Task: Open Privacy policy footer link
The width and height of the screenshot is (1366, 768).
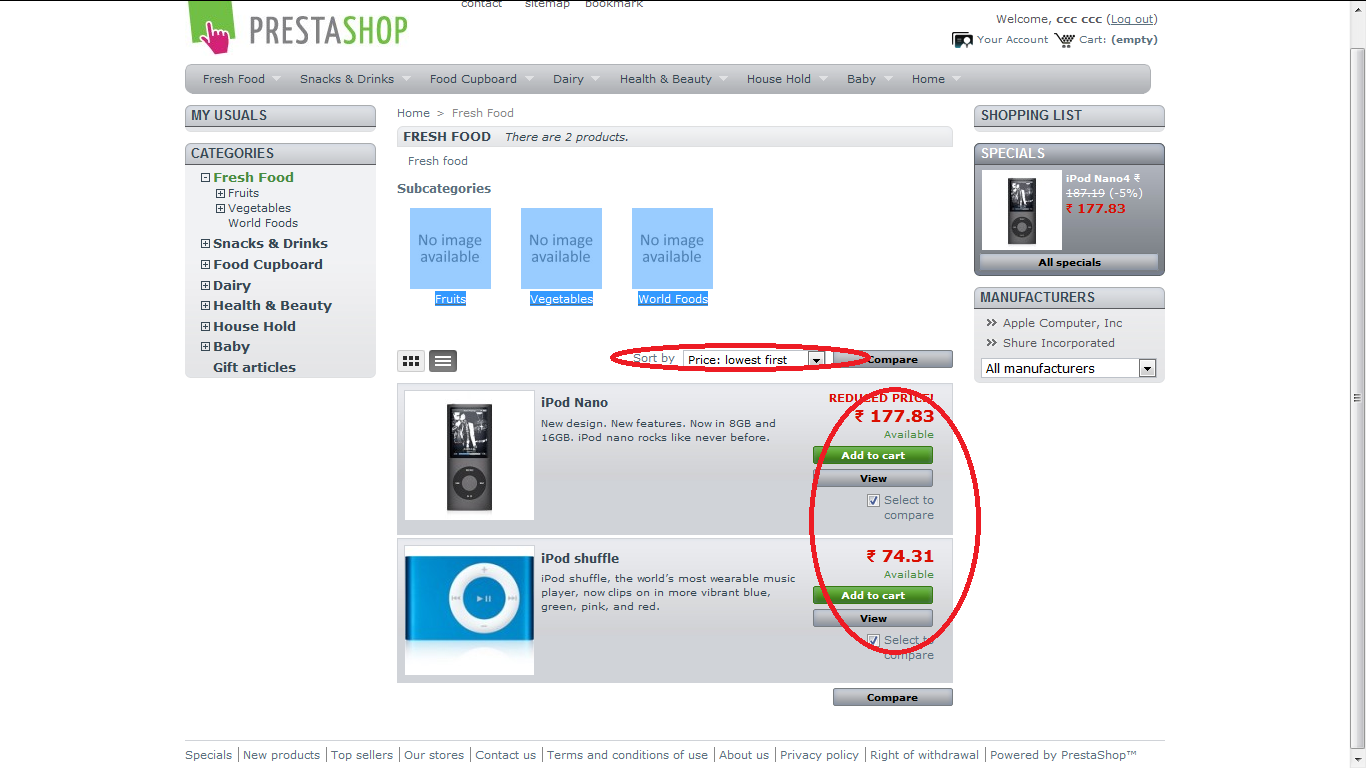Action: [819, 756]
